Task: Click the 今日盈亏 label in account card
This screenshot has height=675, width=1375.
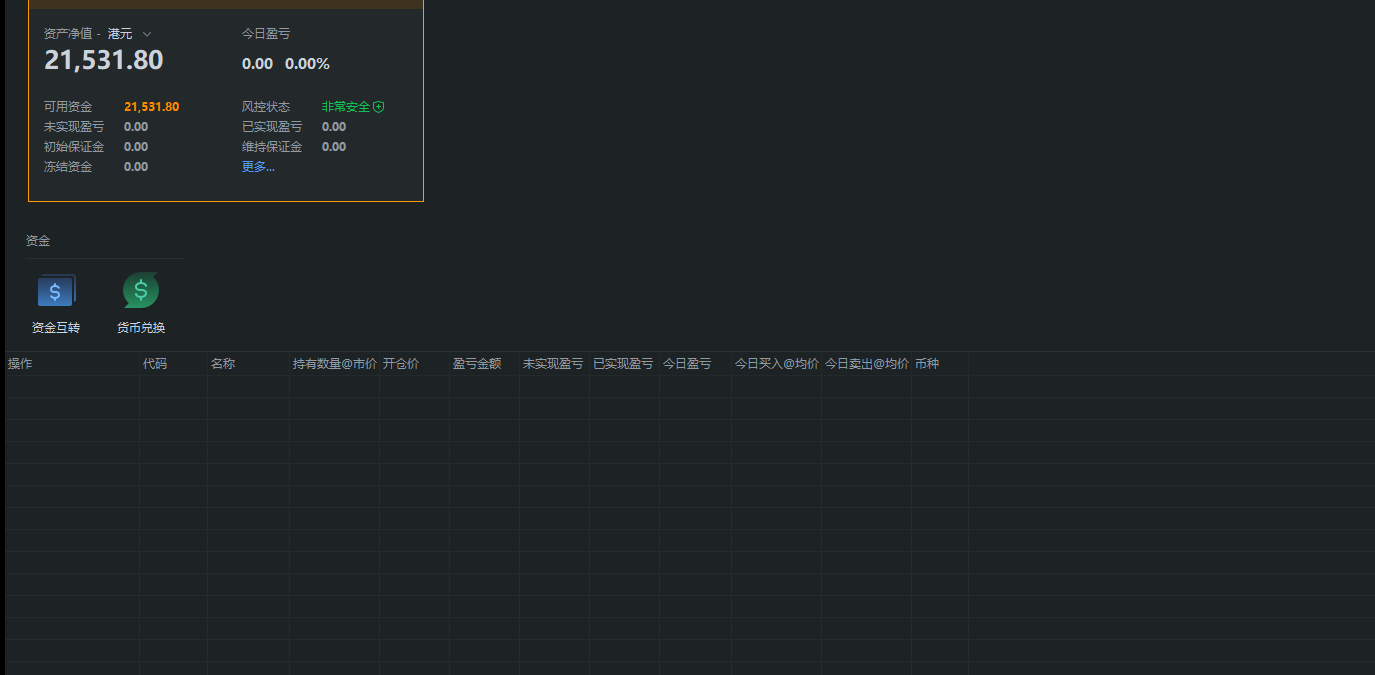Action: click(266, 34)
